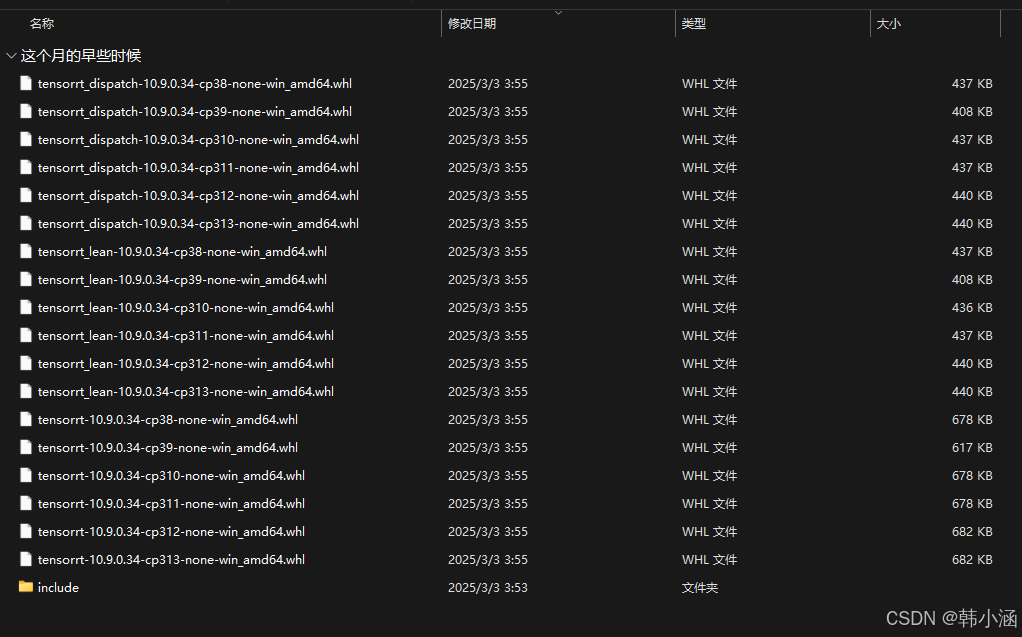Select tensorrt-10.9.0.34-cp312-none-win_amd64.whl file name

[x=171, y=532]
